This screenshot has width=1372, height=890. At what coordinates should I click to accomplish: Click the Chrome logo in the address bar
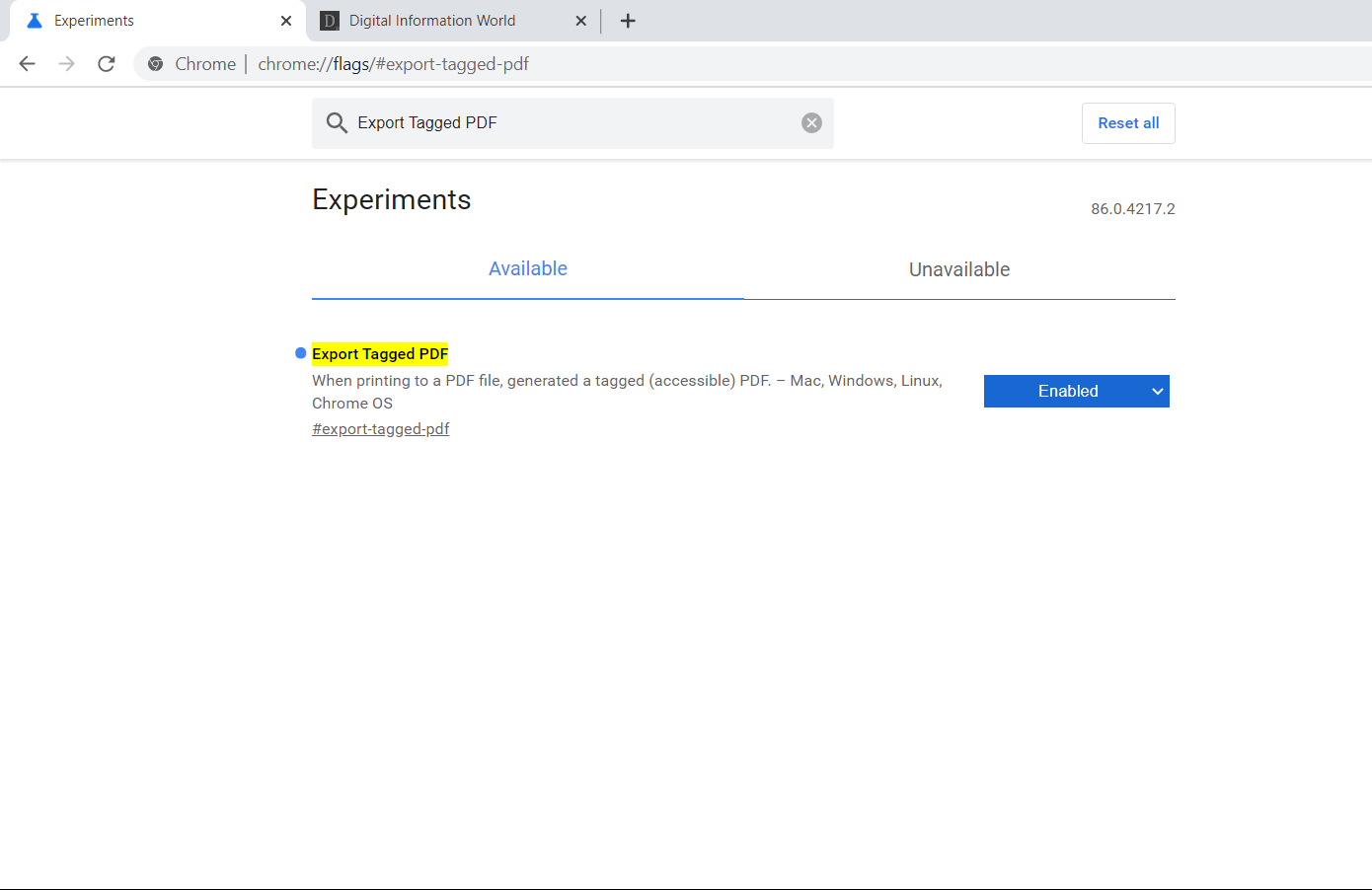pyautogui.click(x=156, y=63)
